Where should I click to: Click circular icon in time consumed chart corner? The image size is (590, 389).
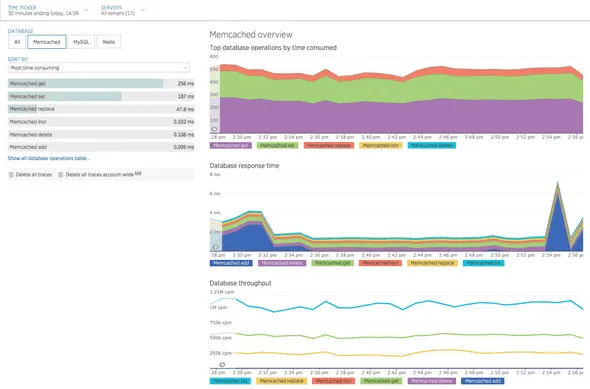point(214,129)
